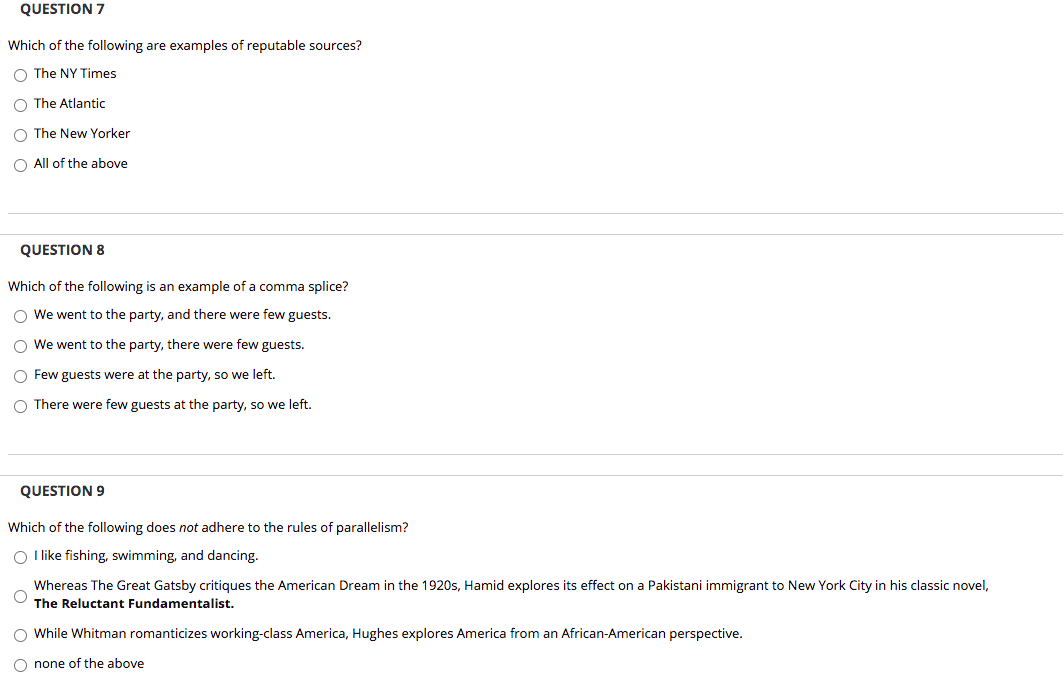Click the comma splice question text
This screenshot has height=685, width=1063.
pyautogui.click(x=178, y=286)
